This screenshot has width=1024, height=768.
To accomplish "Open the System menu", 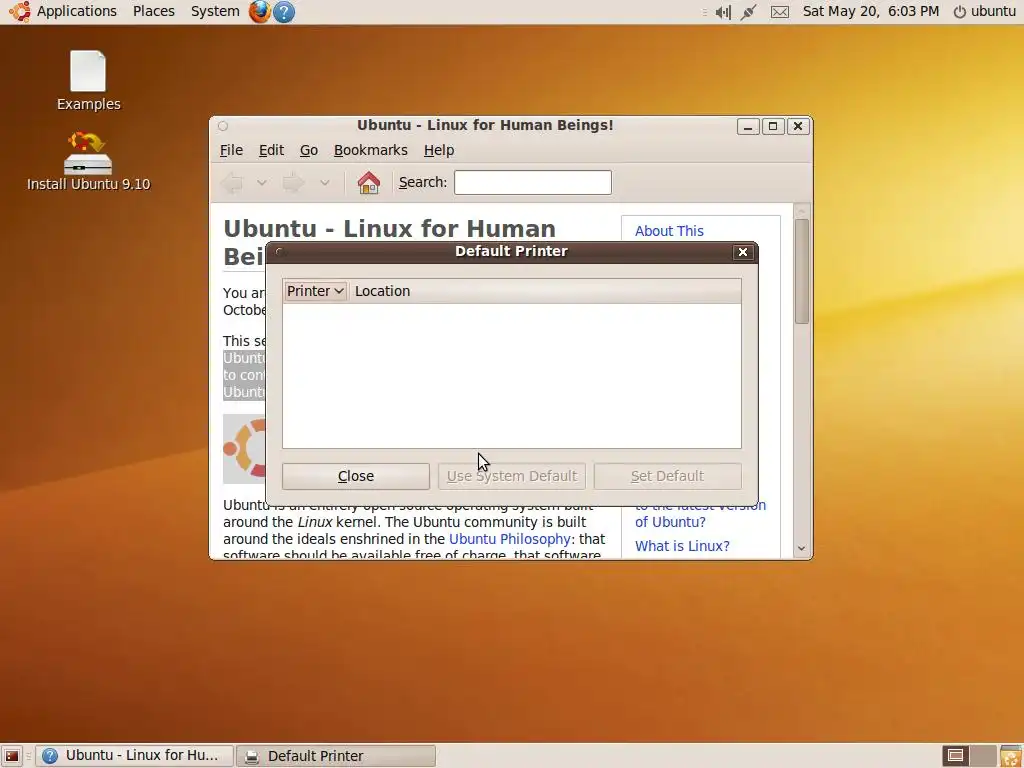I will (215, 12).
